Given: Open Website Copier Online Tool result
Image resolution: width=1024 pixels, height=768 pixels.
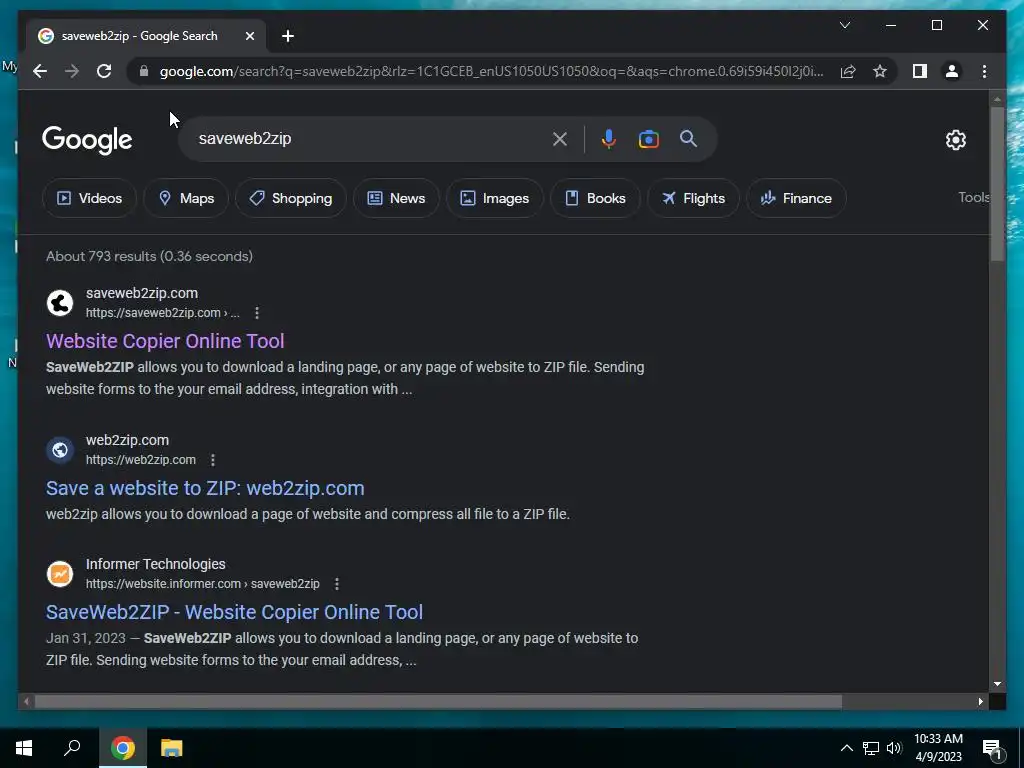Looking at the screenshot, I should point(165,341).
